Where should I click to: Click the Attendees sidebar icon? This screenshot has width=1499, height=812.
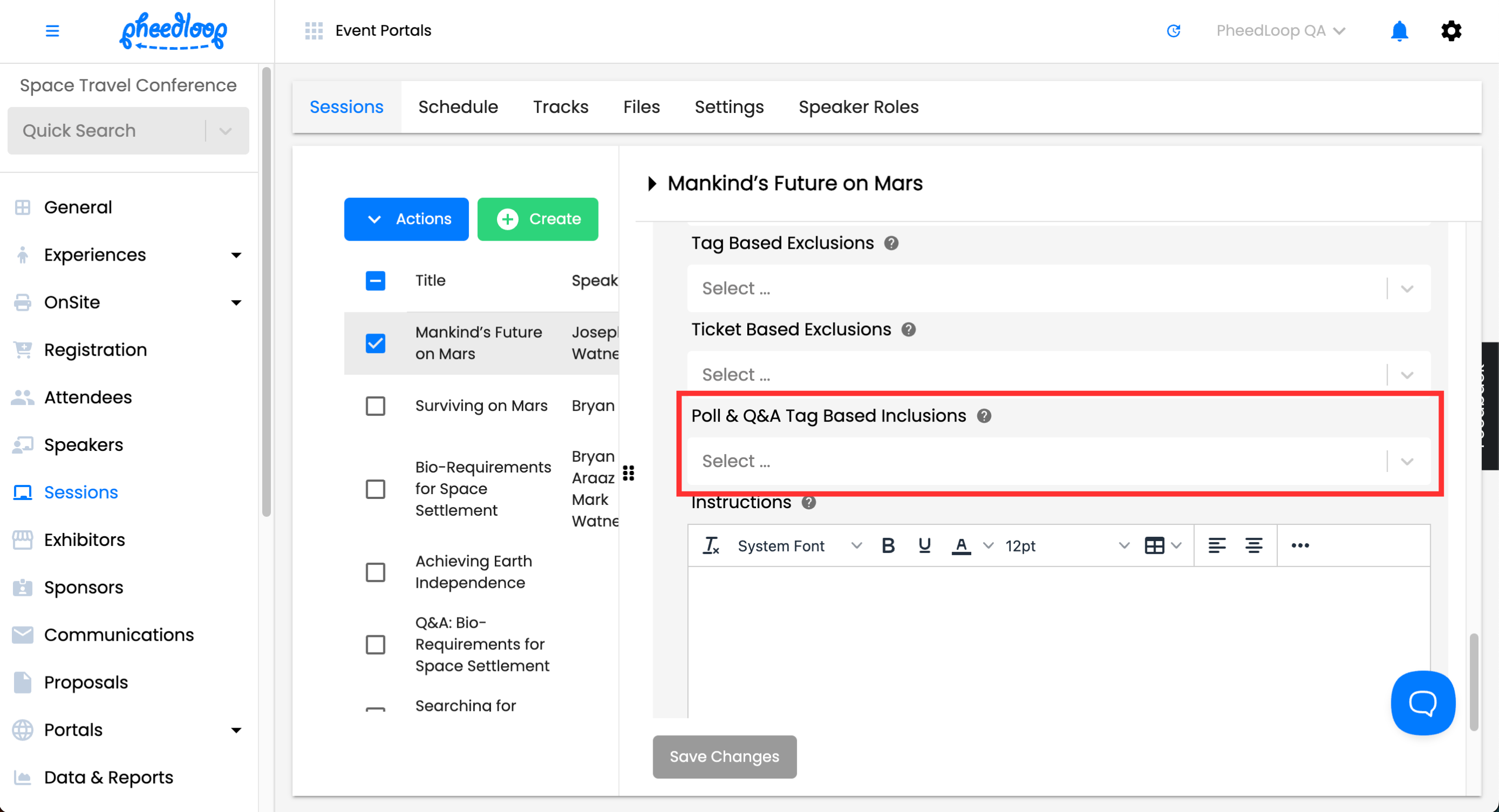click(x=23, y=397)
